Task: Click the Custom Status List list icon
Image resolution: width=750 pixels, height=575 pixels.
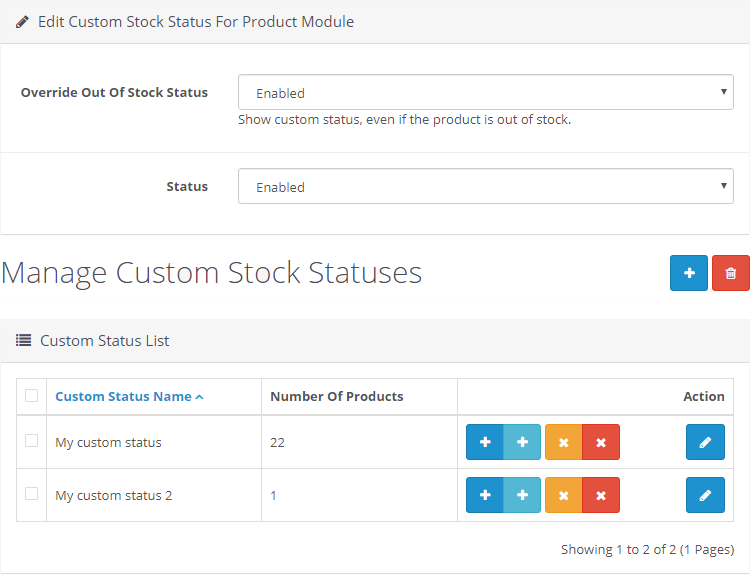Action: coord(23,341)
